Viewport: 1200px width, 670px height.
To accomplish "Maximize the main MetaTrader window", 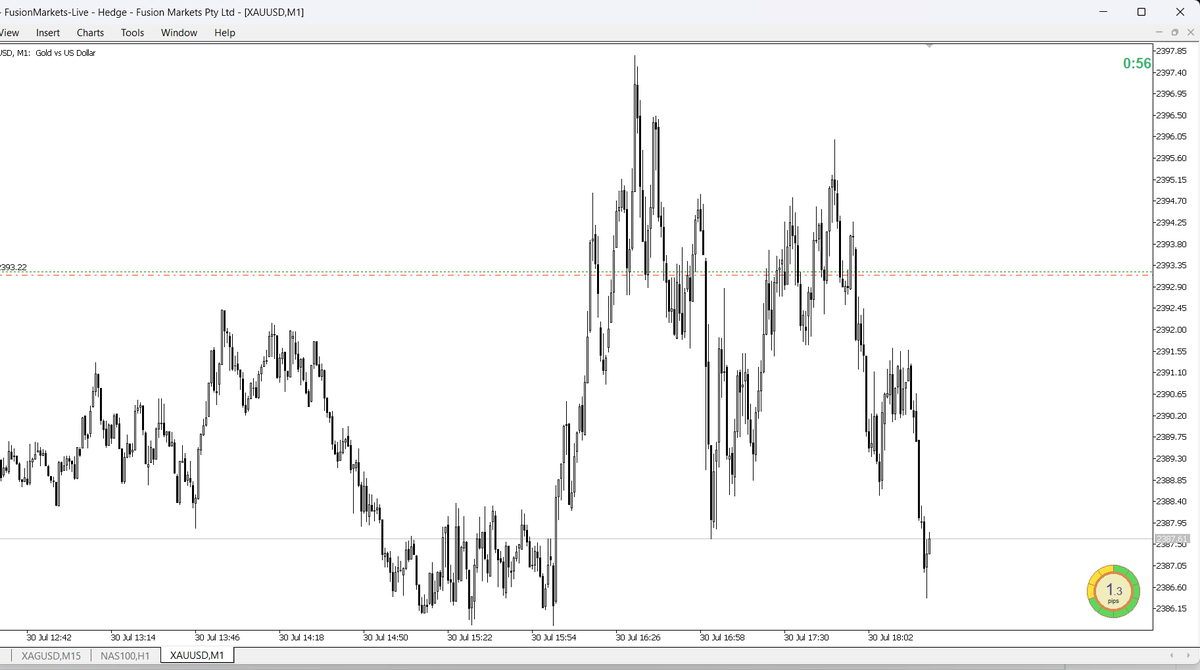I will [x=1141, y=11].
